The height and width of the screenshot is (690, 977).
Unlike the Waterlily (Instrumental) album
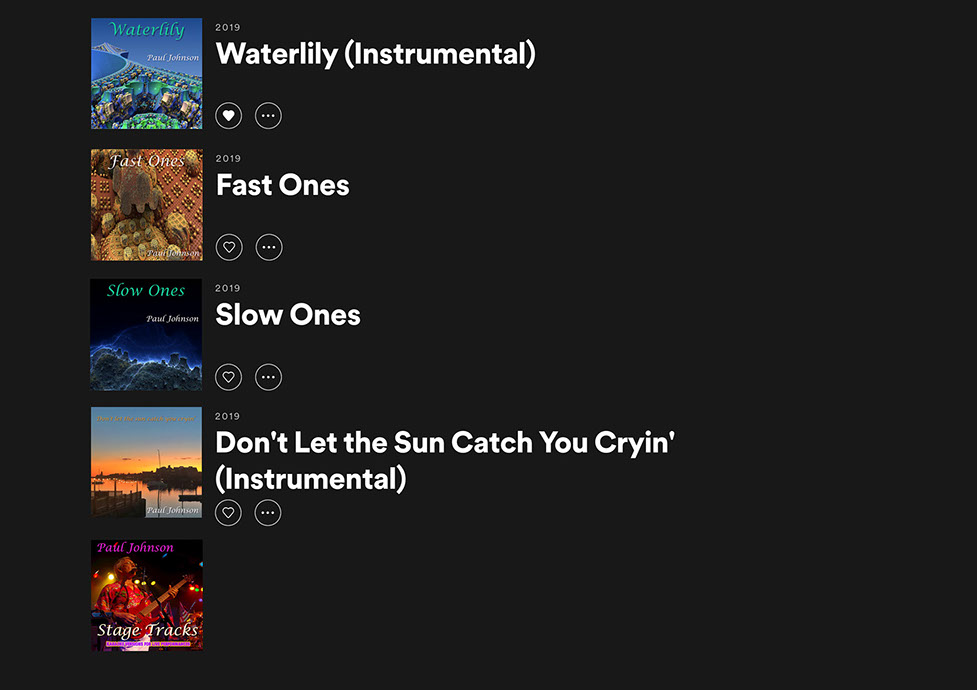[229, 116]
